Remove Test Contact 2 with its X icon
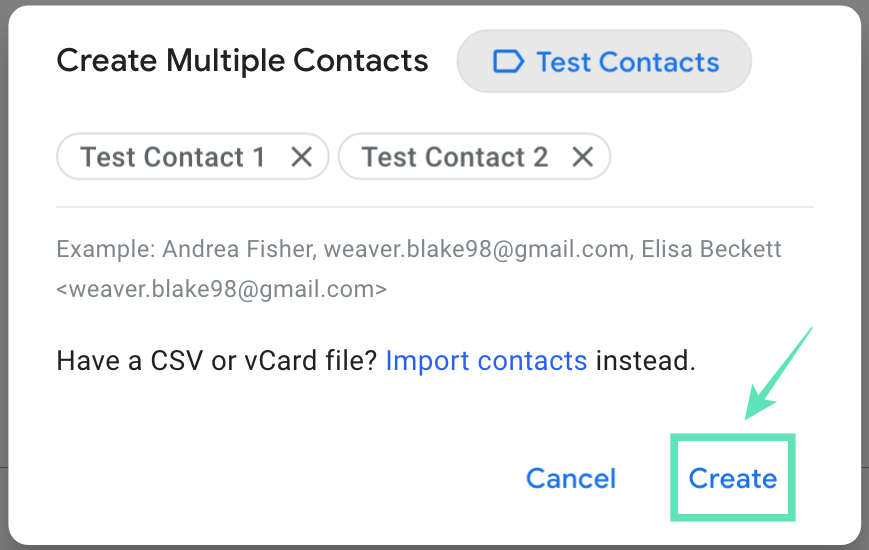869x550 pixels. (x=583, y=157)
